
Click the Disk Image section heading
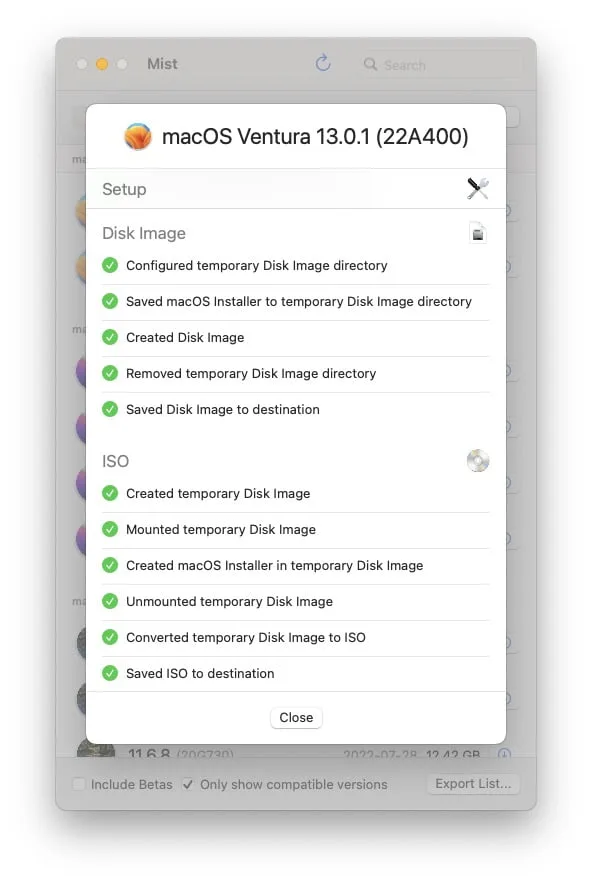[144, 233]
